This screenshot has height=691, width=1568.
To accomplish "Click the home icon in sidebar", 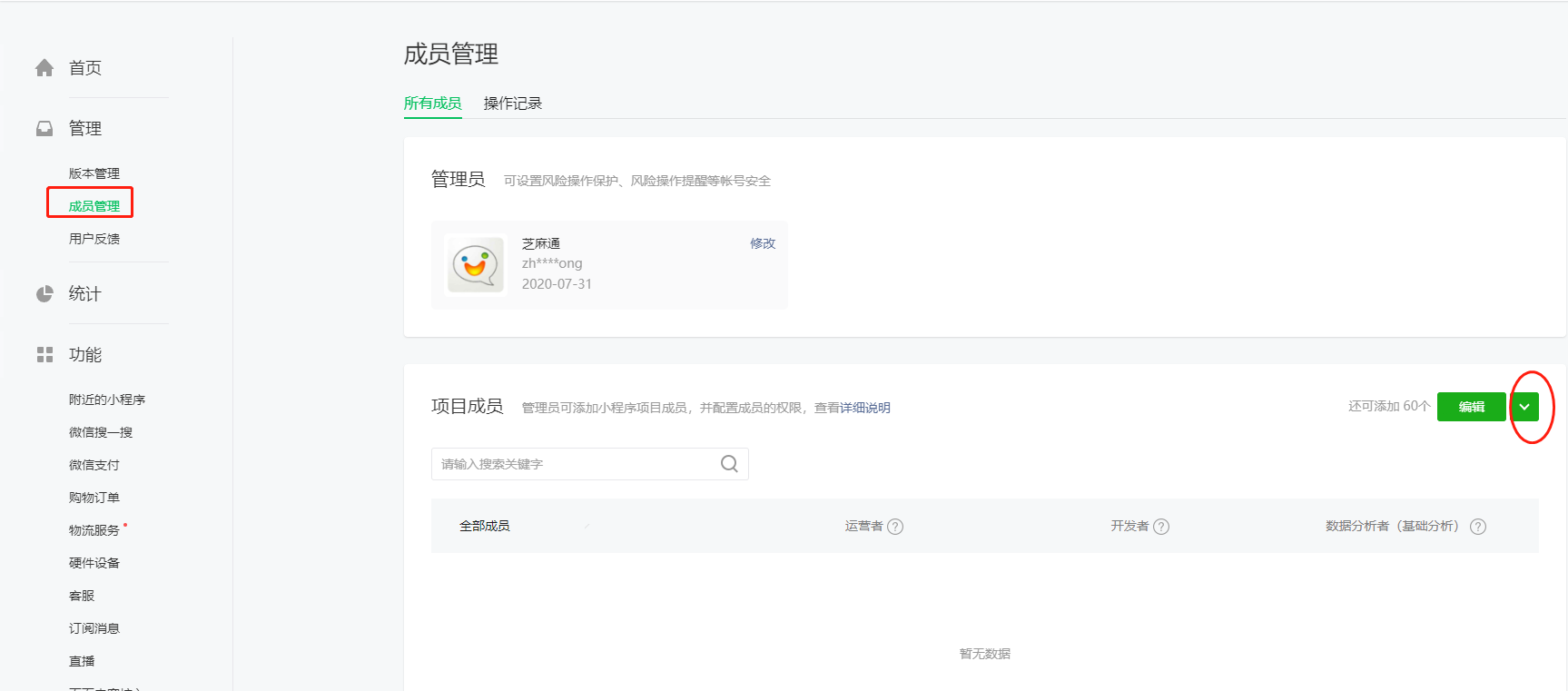I will coord(44,68).
